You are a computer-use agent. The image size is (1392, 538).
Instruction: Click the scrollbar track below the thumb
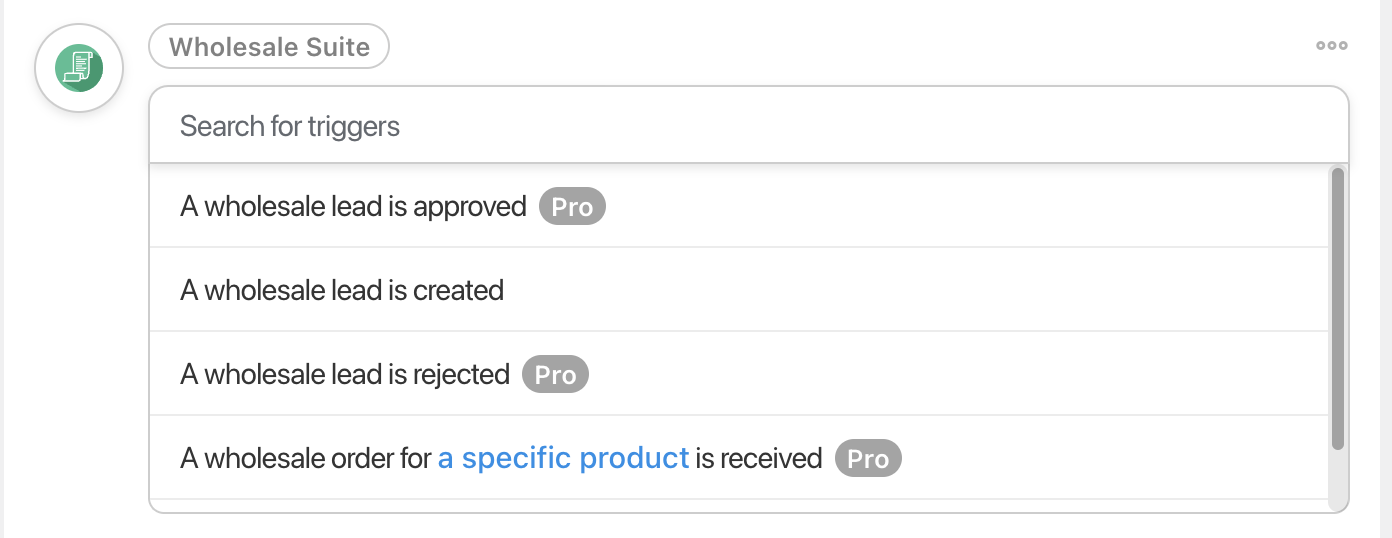pyautogui.click(x=1338, y=478)
